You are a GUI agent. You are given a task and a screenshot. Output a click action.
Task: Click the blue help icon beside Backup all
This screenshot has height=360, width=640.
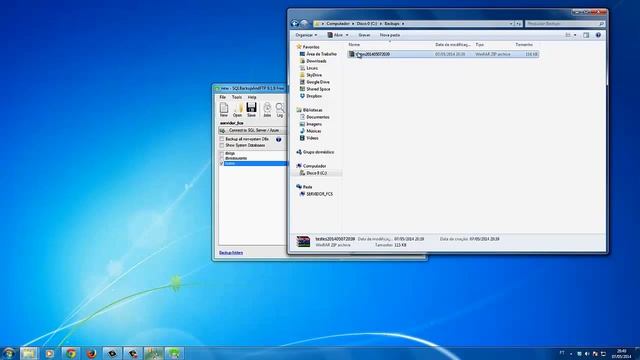(278, 140)
